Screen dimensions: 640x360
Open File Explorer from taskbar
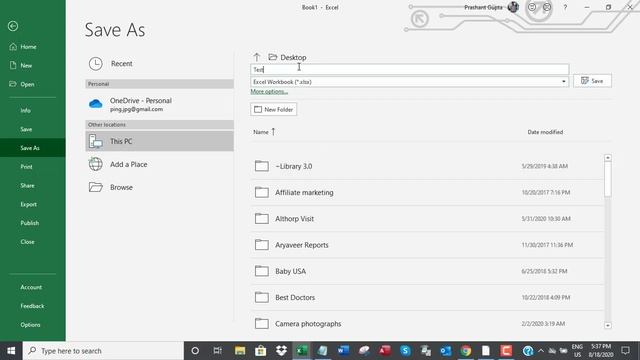tap(240, 351)
